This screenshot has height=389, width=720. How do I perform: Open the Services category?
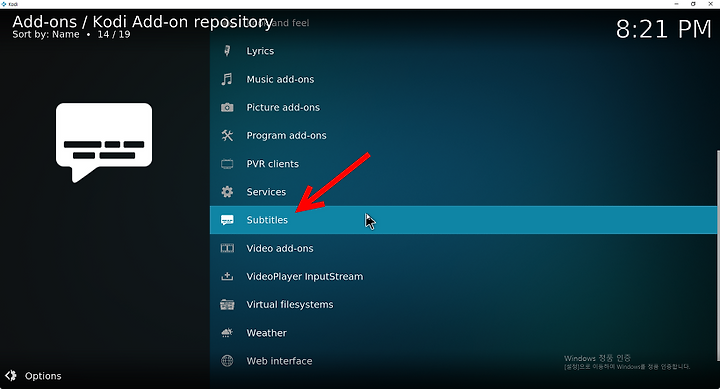pyautogui.click(x=463, y=192)
